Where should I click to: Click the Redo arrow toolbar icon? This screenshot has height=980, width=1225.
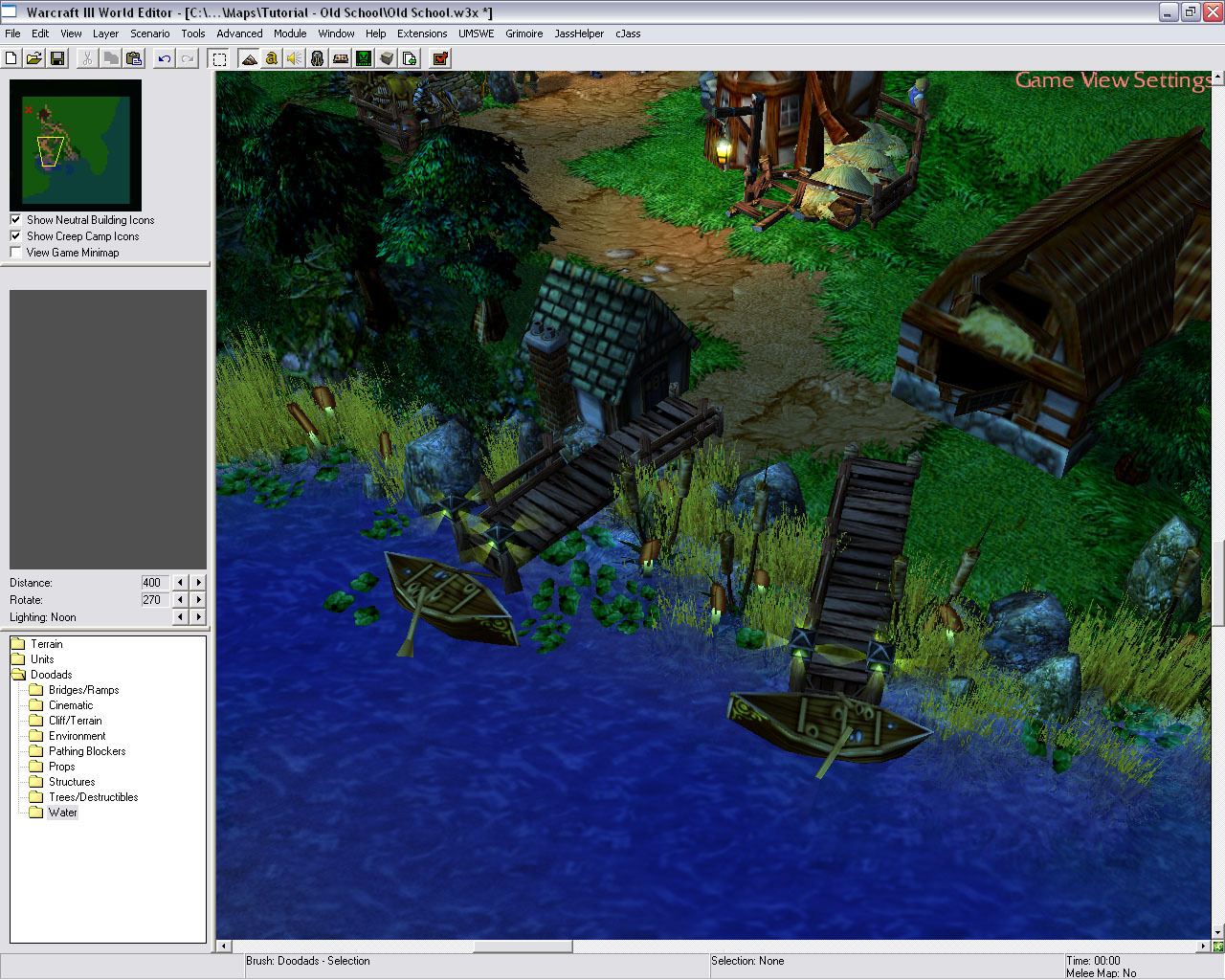(188, 58)
